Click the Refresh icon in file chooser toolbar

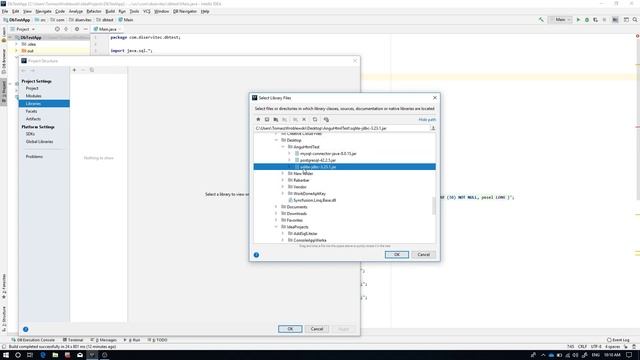pos(315,120)
